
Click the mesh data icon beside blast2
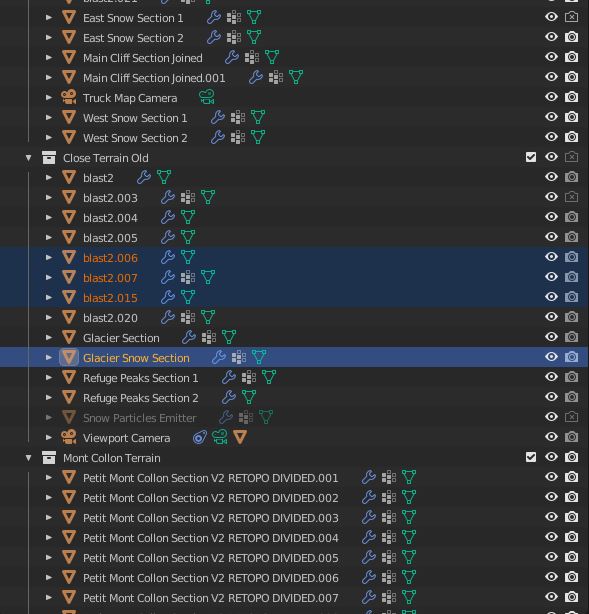tap(164, 177)
